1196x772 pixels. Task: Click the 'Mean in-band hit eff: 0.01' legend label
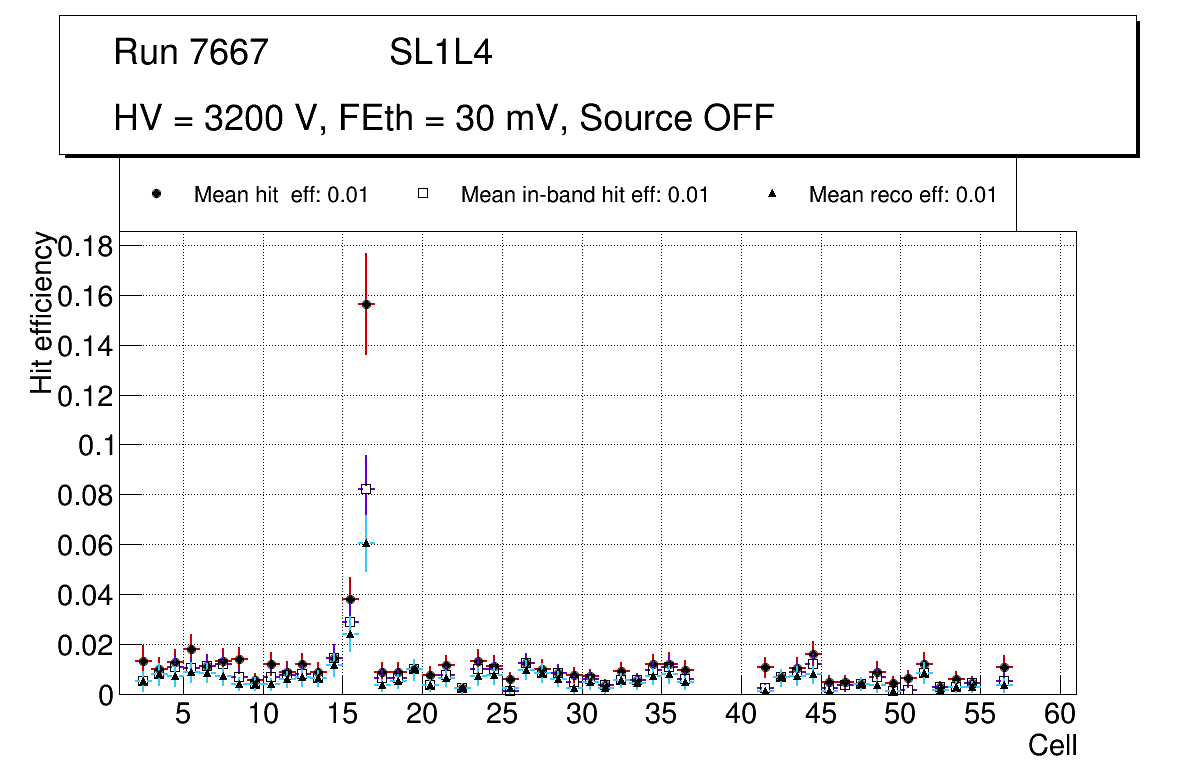[584, 195]
